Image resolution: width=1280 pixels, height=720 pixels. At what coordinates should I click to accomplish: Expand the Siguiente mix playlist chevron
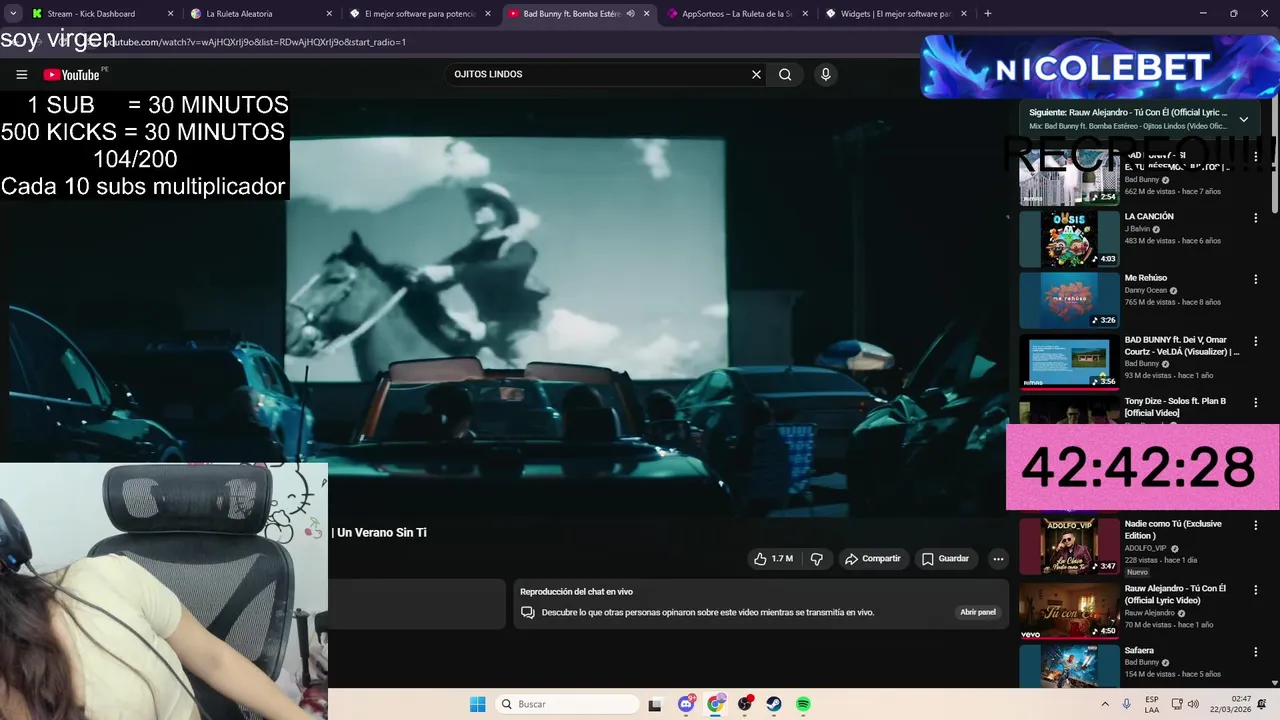pyautogui.click(x=1243, y=119)
